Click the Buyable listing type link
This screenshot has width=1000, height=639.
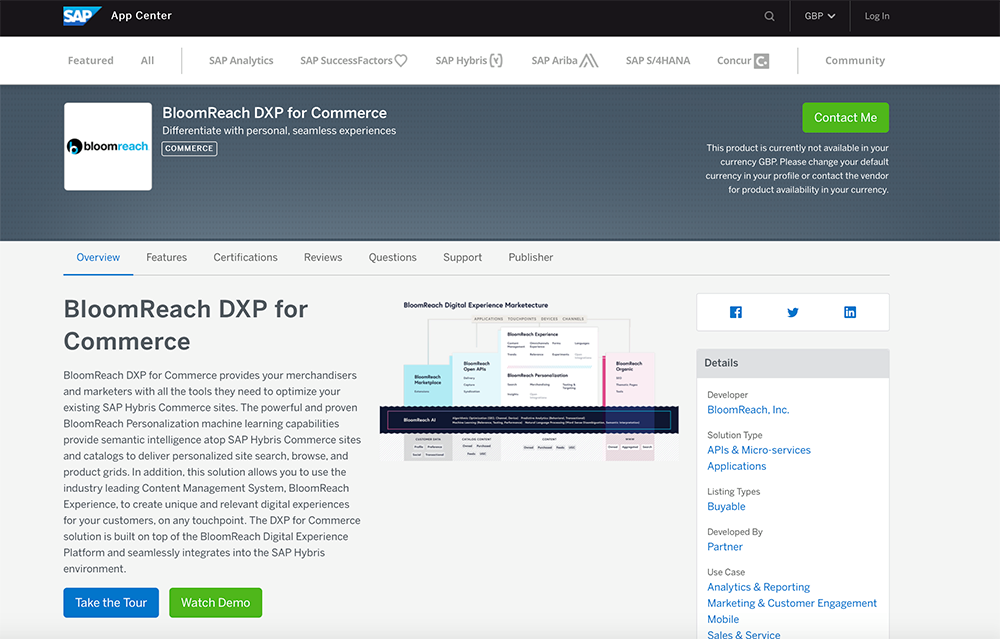(726, 506)
